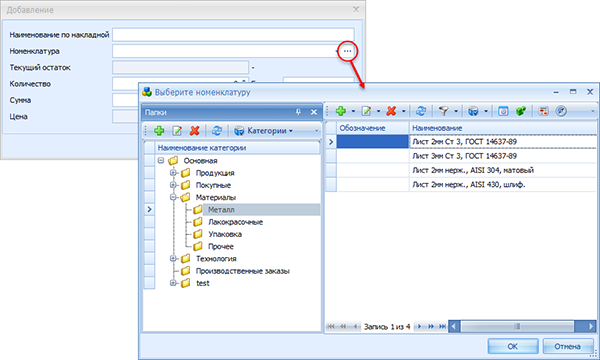Screen dimensions: 600x360
Task: Select the Основная root folder
Action: (200, 161)
